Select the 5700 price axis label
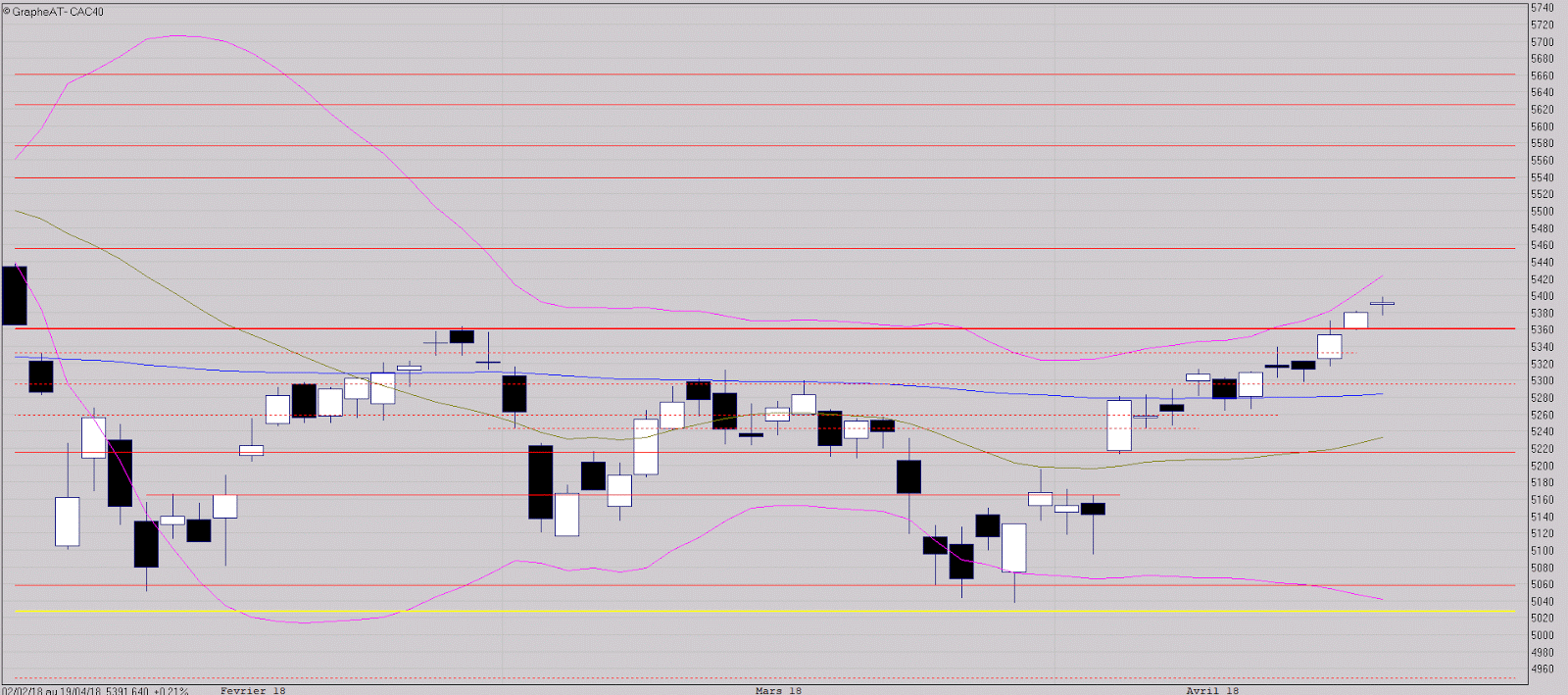Screen dimensions: 1568x695 (x=1542, y=42)
